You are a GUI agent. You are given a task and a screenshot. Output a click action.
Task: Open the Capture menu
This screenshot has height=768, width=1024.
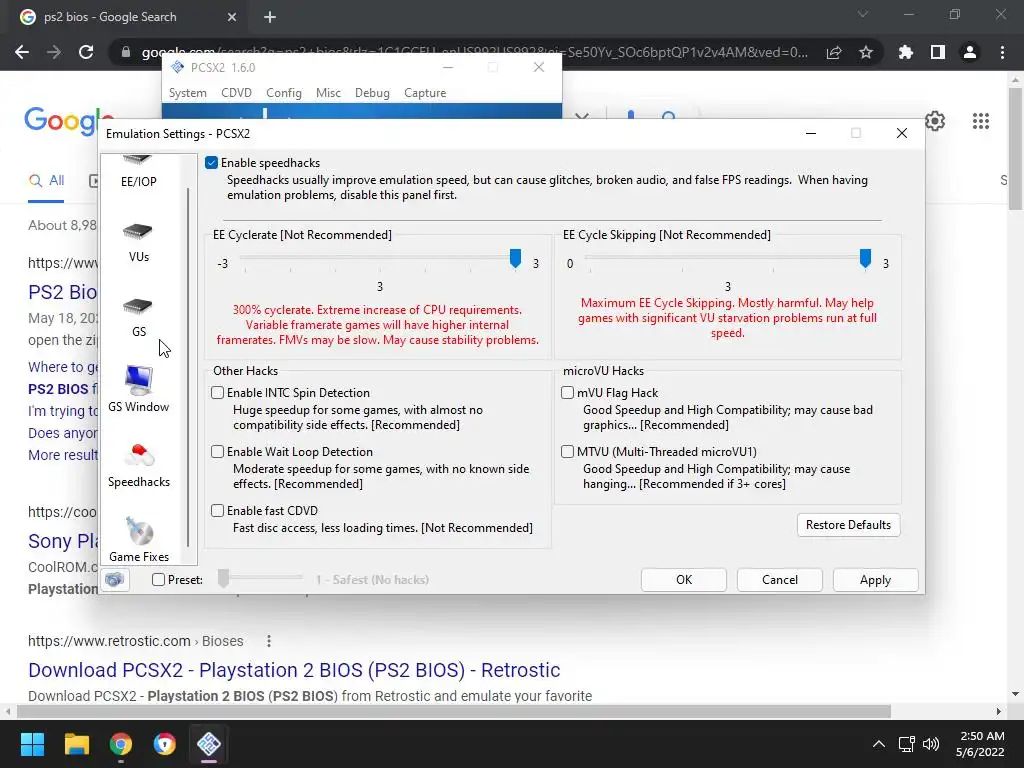[424, 93]
